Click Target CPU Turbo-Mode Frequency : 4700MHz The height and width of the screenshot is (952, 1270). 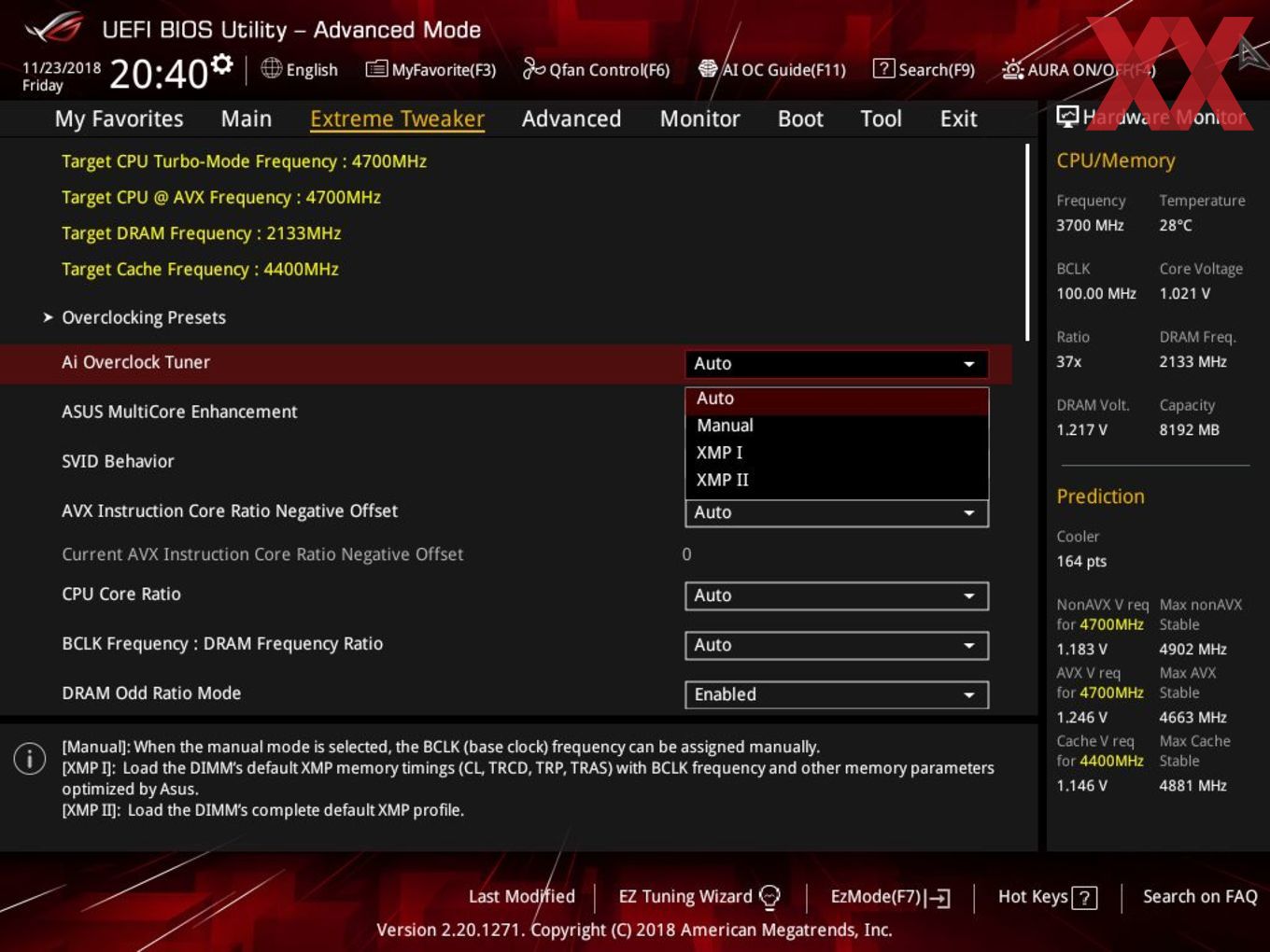244,161
